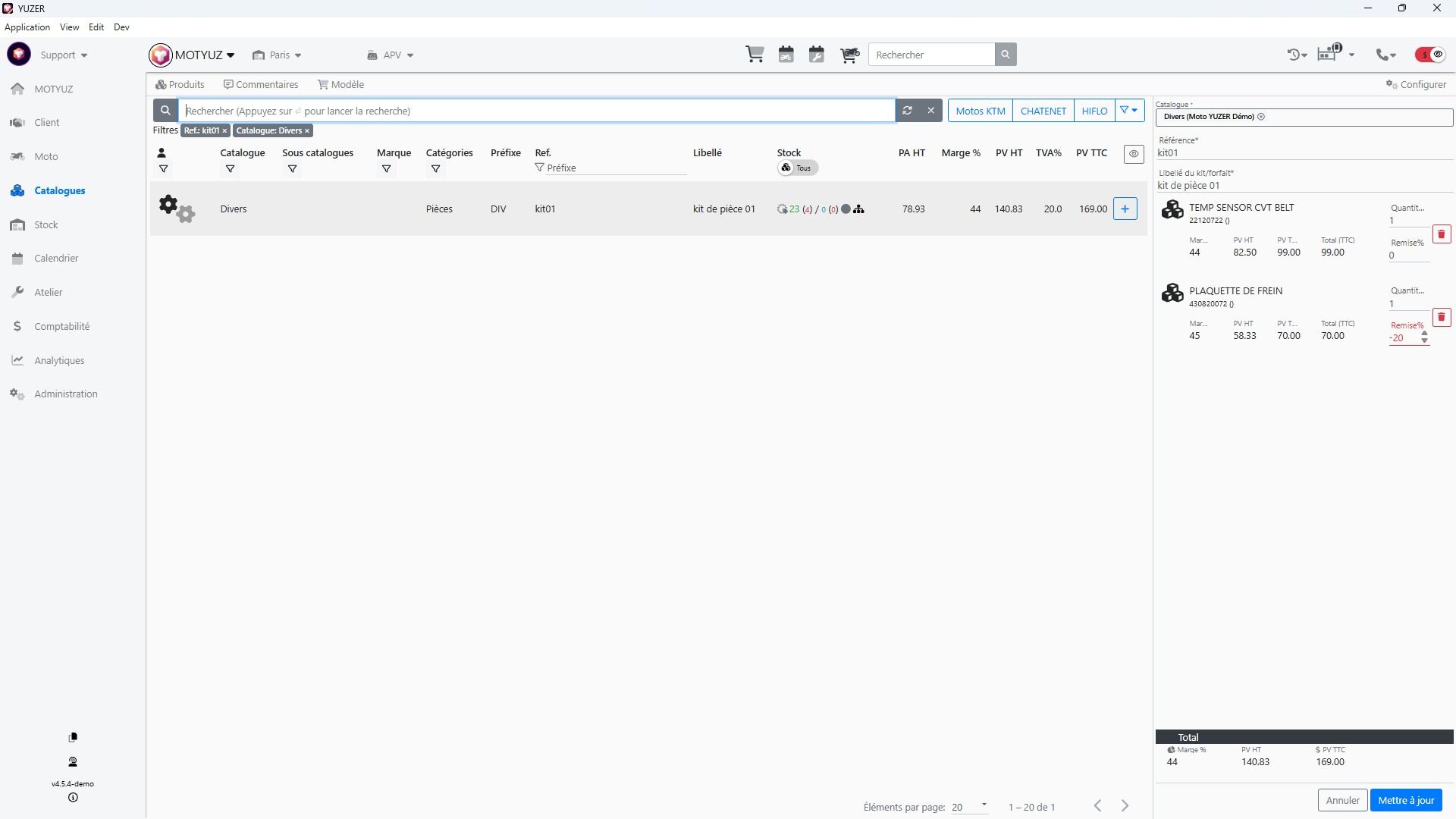Remove the 'Ref.: kit01' filter chip
The width and height of the screenshot is (1456, 819).
(225, 131)
